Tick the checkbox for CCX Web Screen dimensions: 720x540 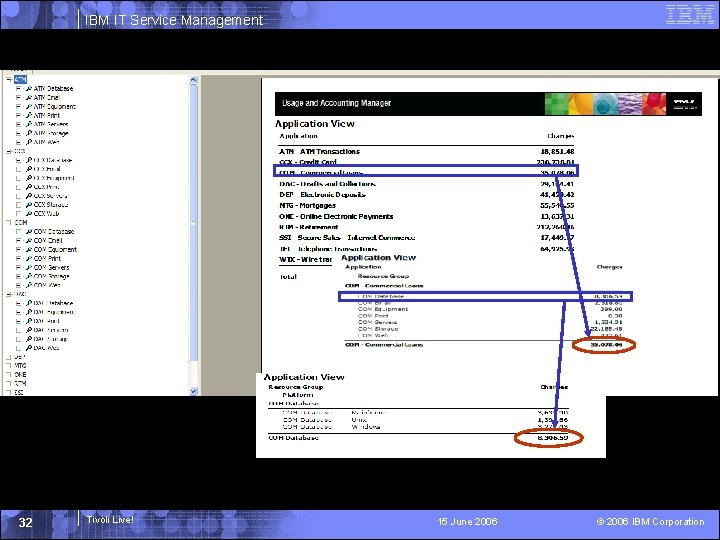18,214
